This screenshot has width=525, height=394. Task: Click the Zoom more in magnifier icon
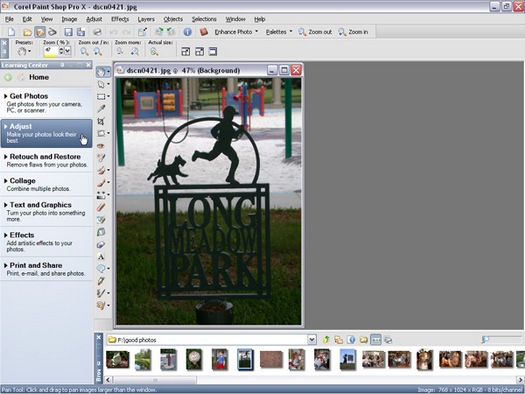(x=134, y=51)
